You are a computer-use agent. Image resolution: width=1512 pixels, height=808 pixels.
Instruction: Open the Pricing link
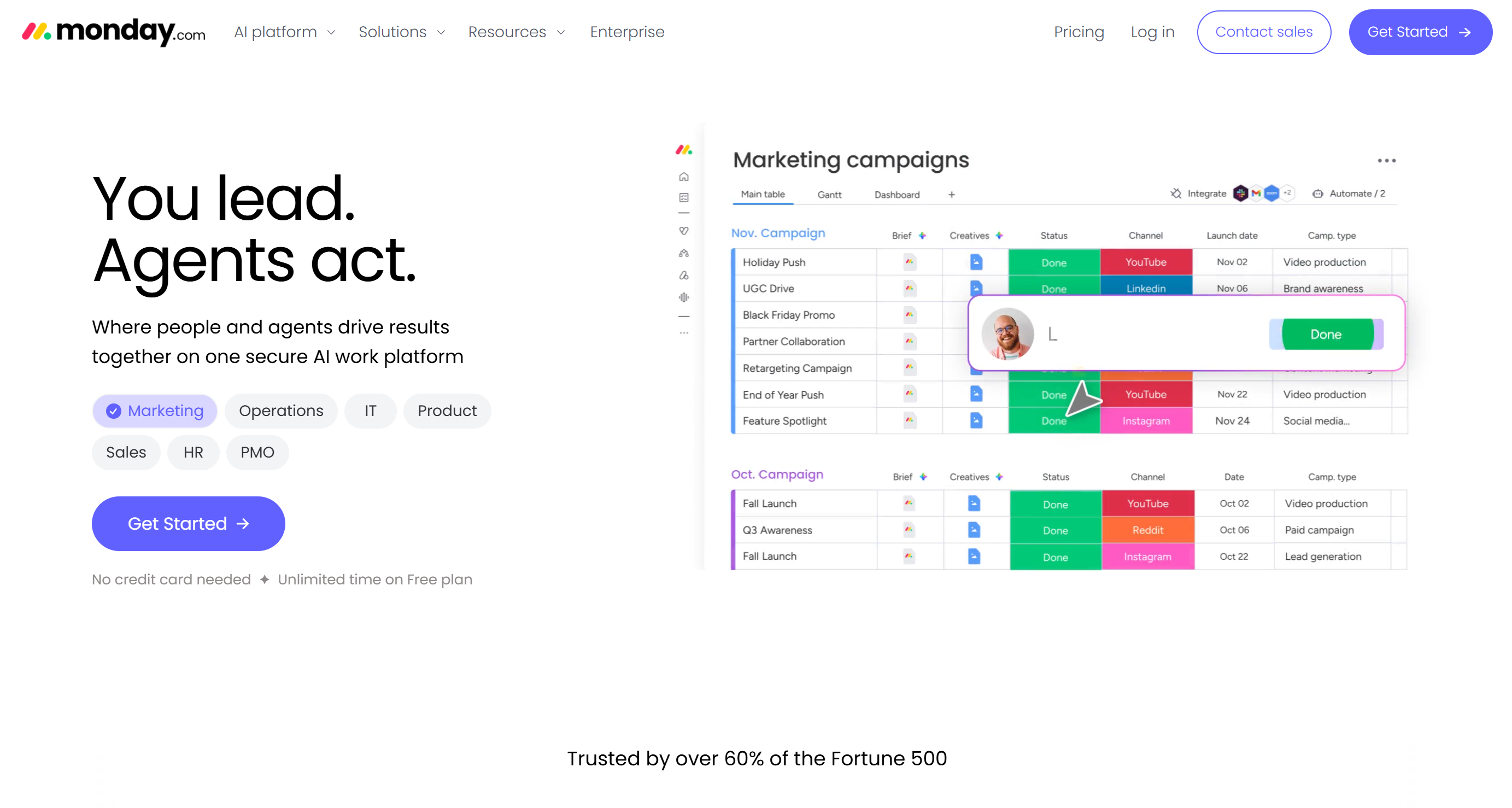coord(1079,32)
